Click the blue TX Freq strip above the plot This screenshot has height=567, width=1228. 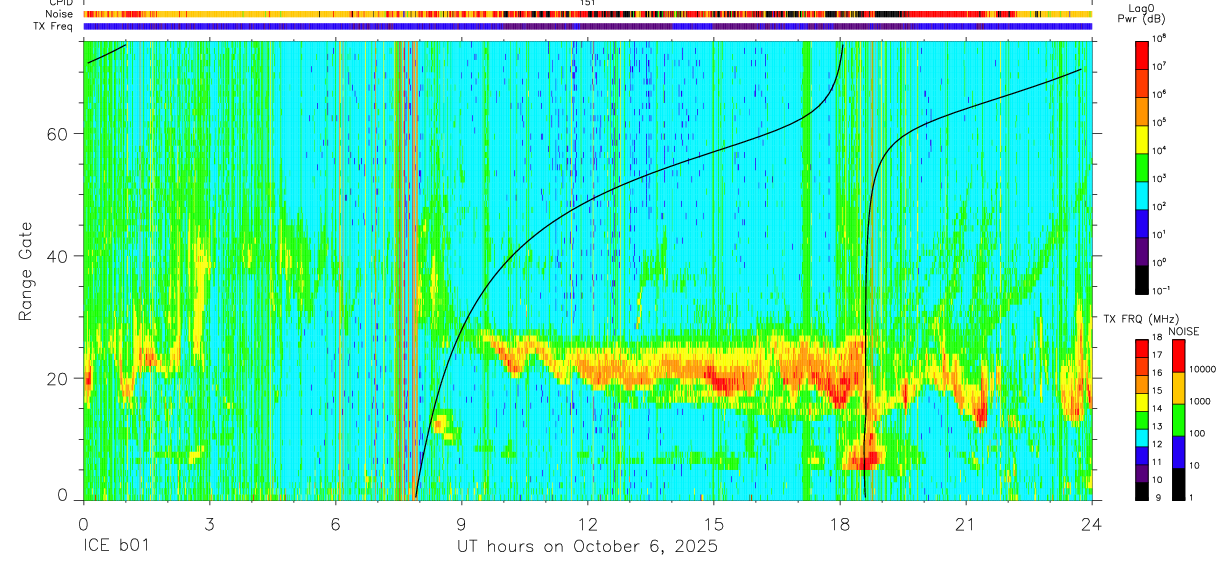tap(588, 26)
